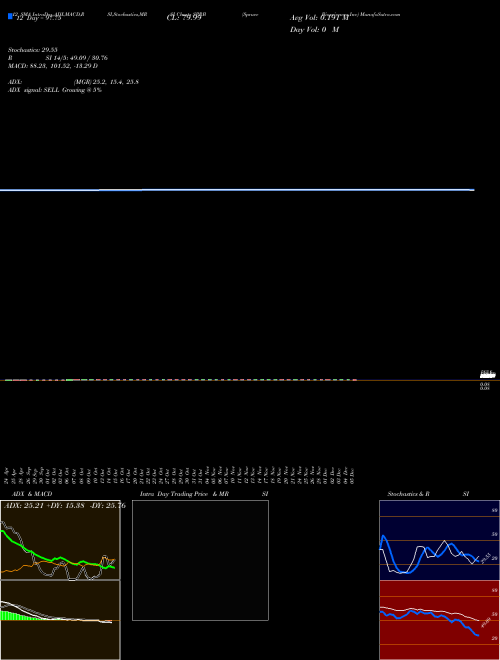This screenshot has height=660, width=500.
Task: Click the white price label at chart's right edge
Action: (x=488, y=374)
